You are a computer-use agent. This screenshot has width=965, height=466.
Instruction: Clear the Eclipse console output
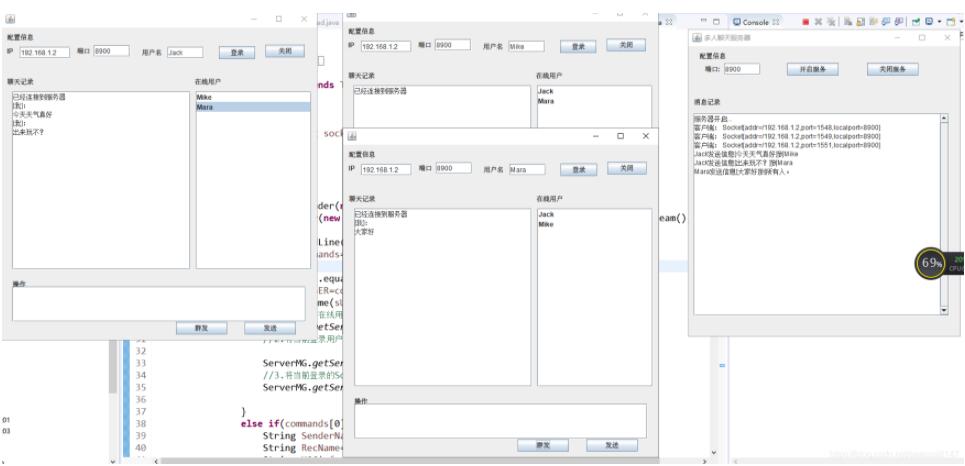click(847, 22)
